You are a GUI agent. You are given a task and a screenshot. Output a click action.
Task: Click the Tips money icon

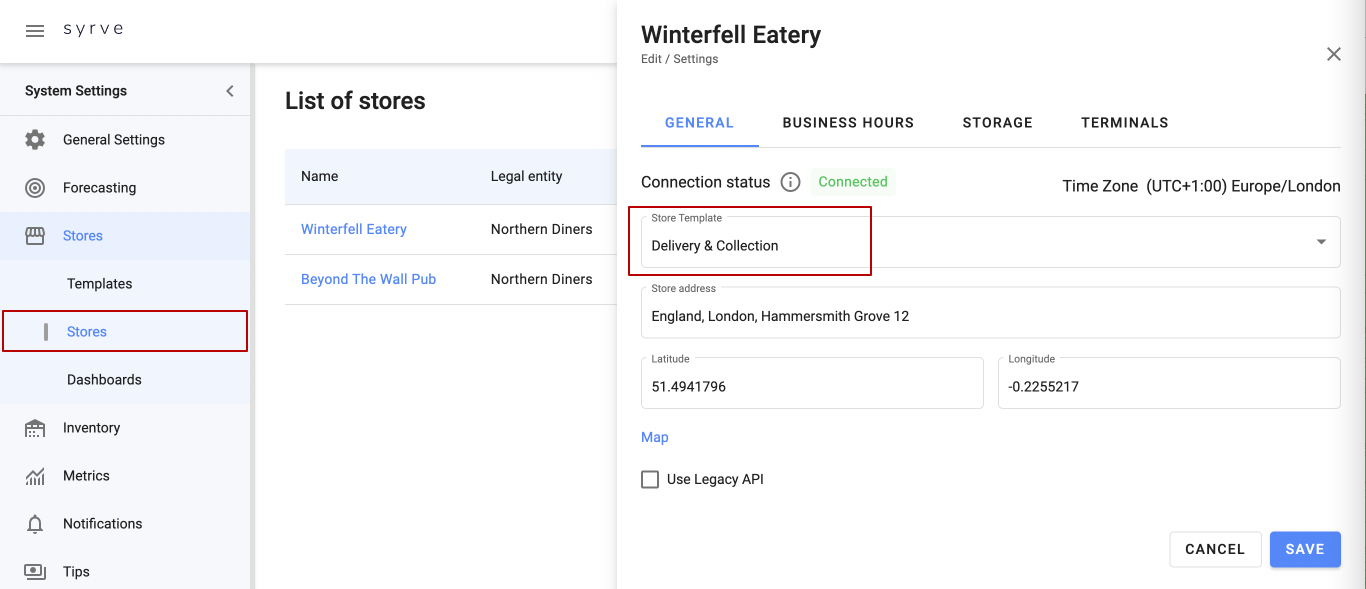(x=35, y=572)
